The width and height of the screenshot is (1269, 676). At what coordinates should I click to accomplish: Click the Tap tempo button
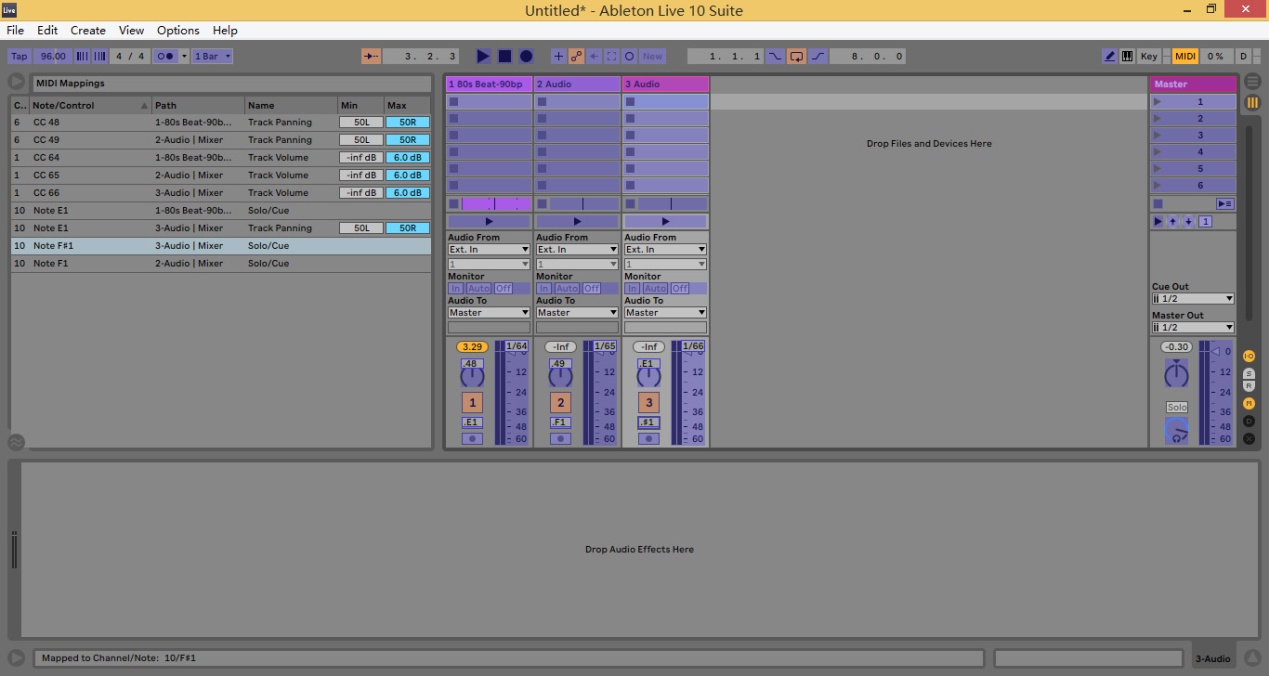pyautogui.click(x=19, y=57)
